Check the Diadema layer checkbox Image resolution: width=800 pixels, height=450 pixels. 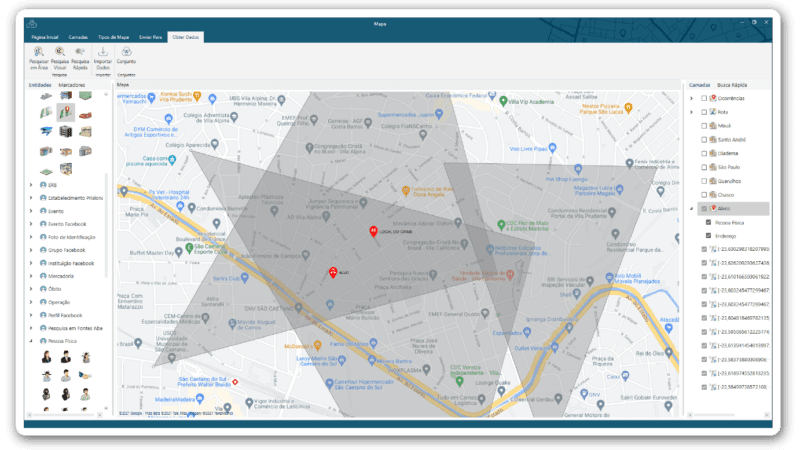tap(704, 153)
